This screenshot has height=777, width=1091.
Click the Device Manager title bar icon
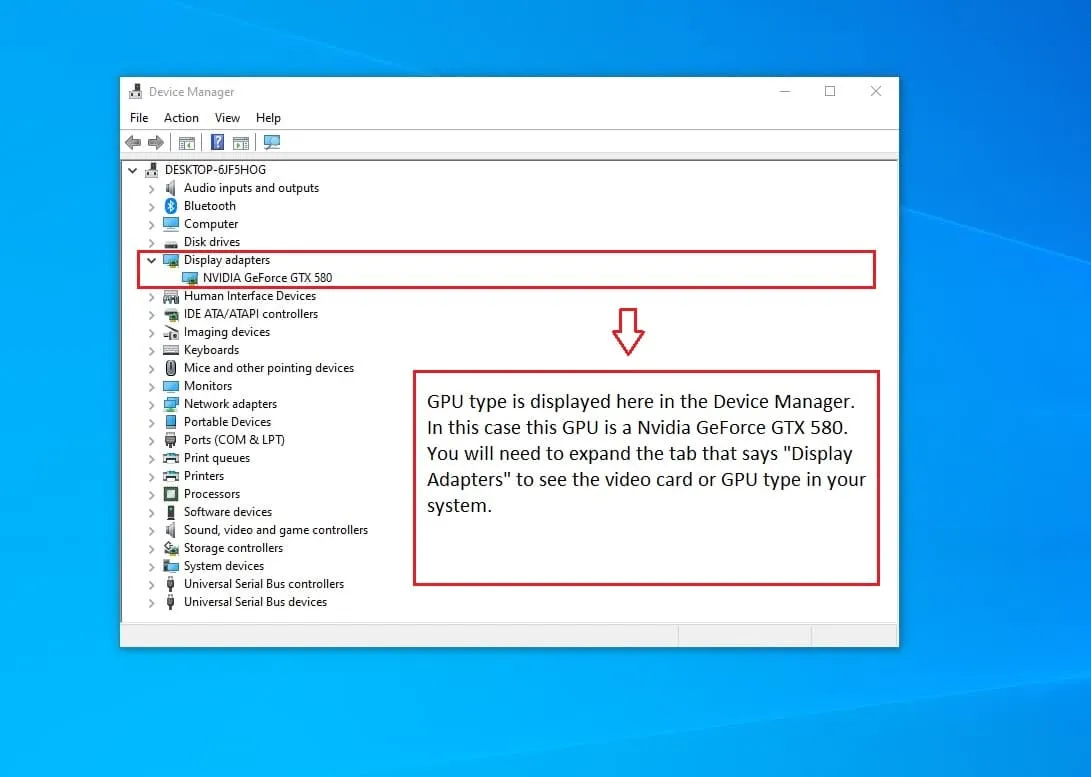click(x=136, y=92)
